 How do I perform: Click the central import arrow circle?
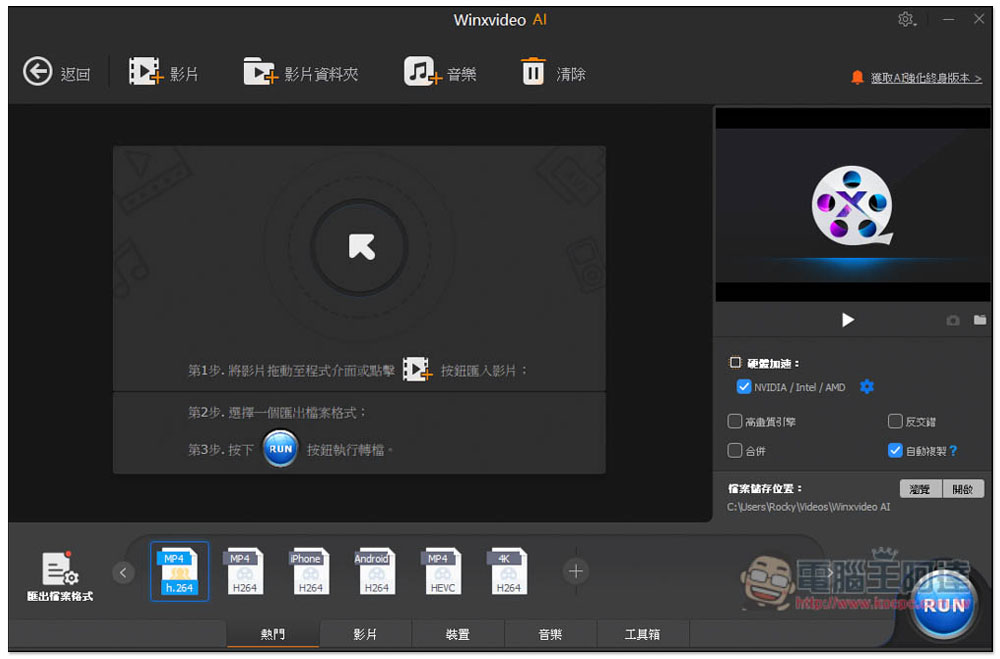click(x=360, y=247)
